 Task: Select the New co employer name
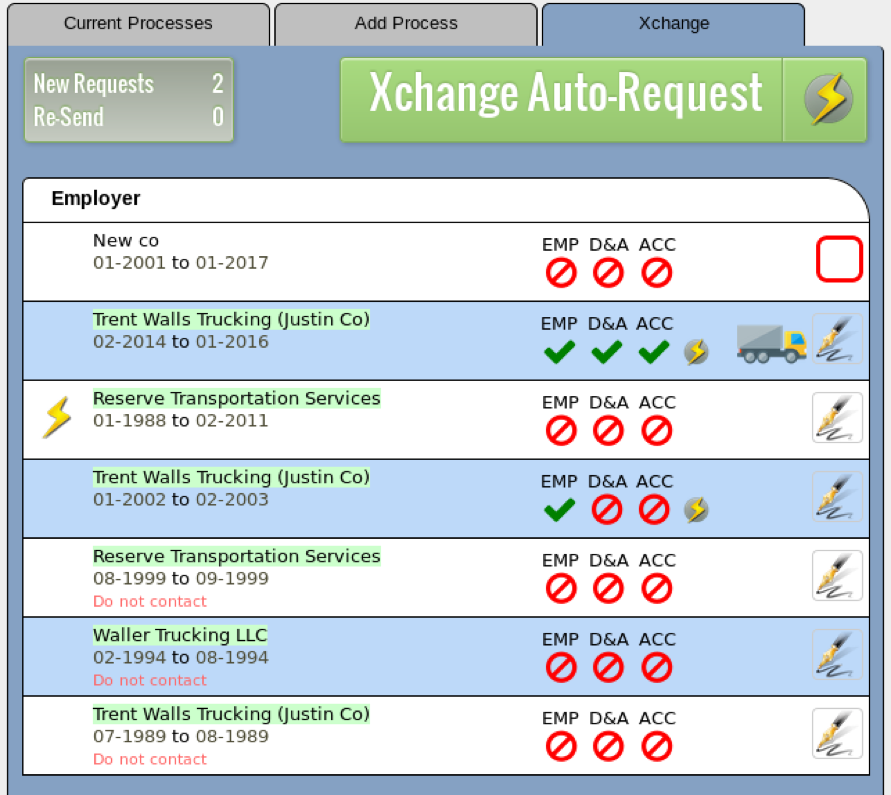point(126,241)
